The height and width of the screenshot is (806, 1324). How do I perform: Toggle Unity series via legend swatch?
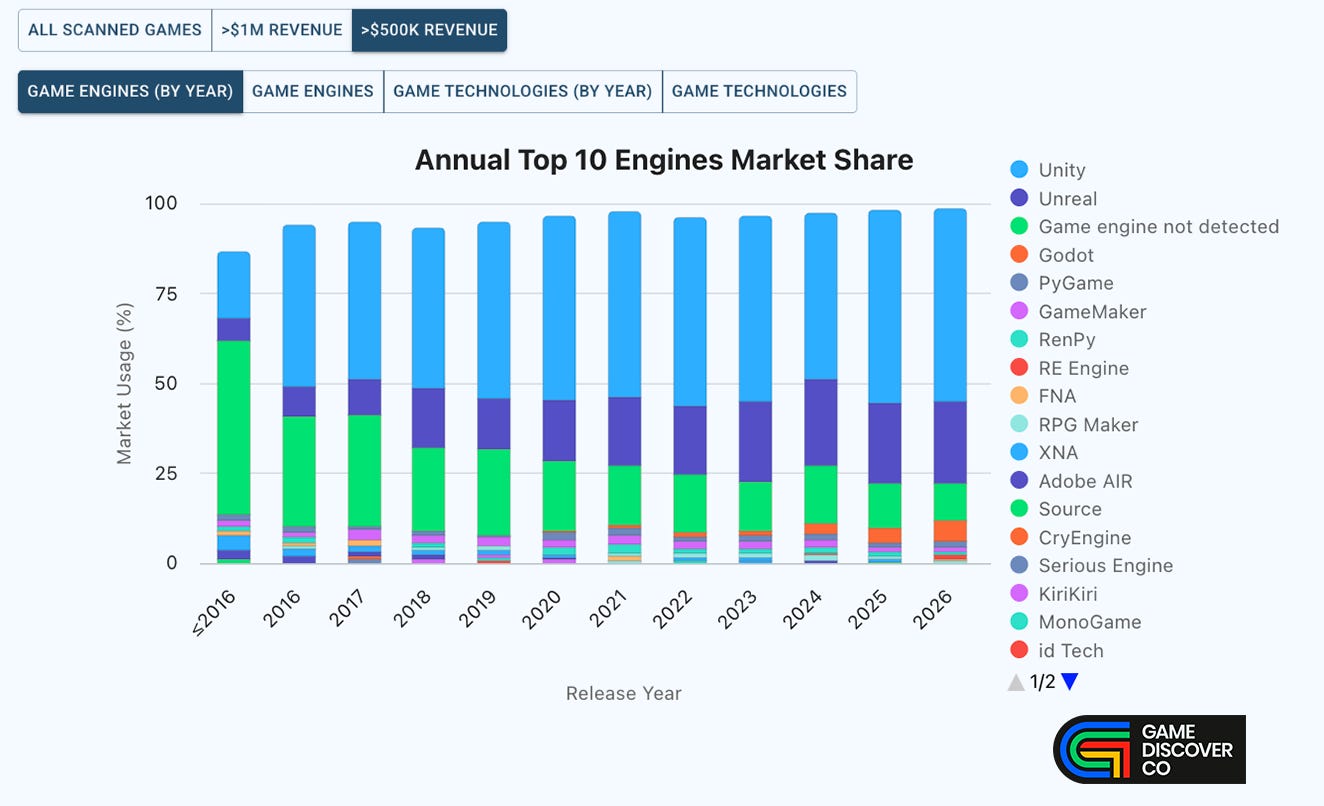(x=1019, y=170)
